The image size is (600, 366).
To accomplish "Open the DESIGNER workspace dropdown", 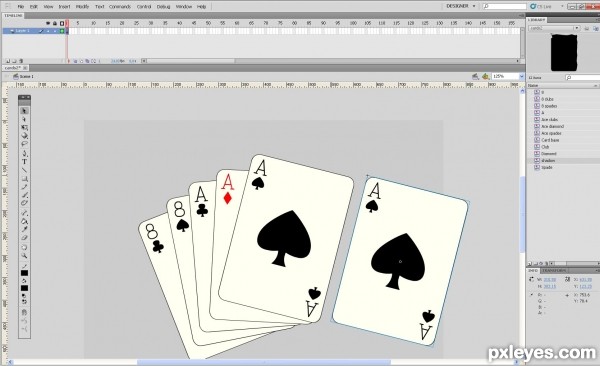I will point(461,6).
